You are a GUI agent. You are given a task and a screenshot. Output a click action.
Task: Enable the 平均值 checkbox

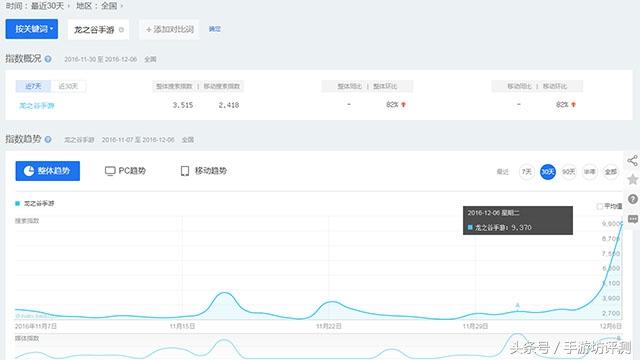click(x=600, y=207)
